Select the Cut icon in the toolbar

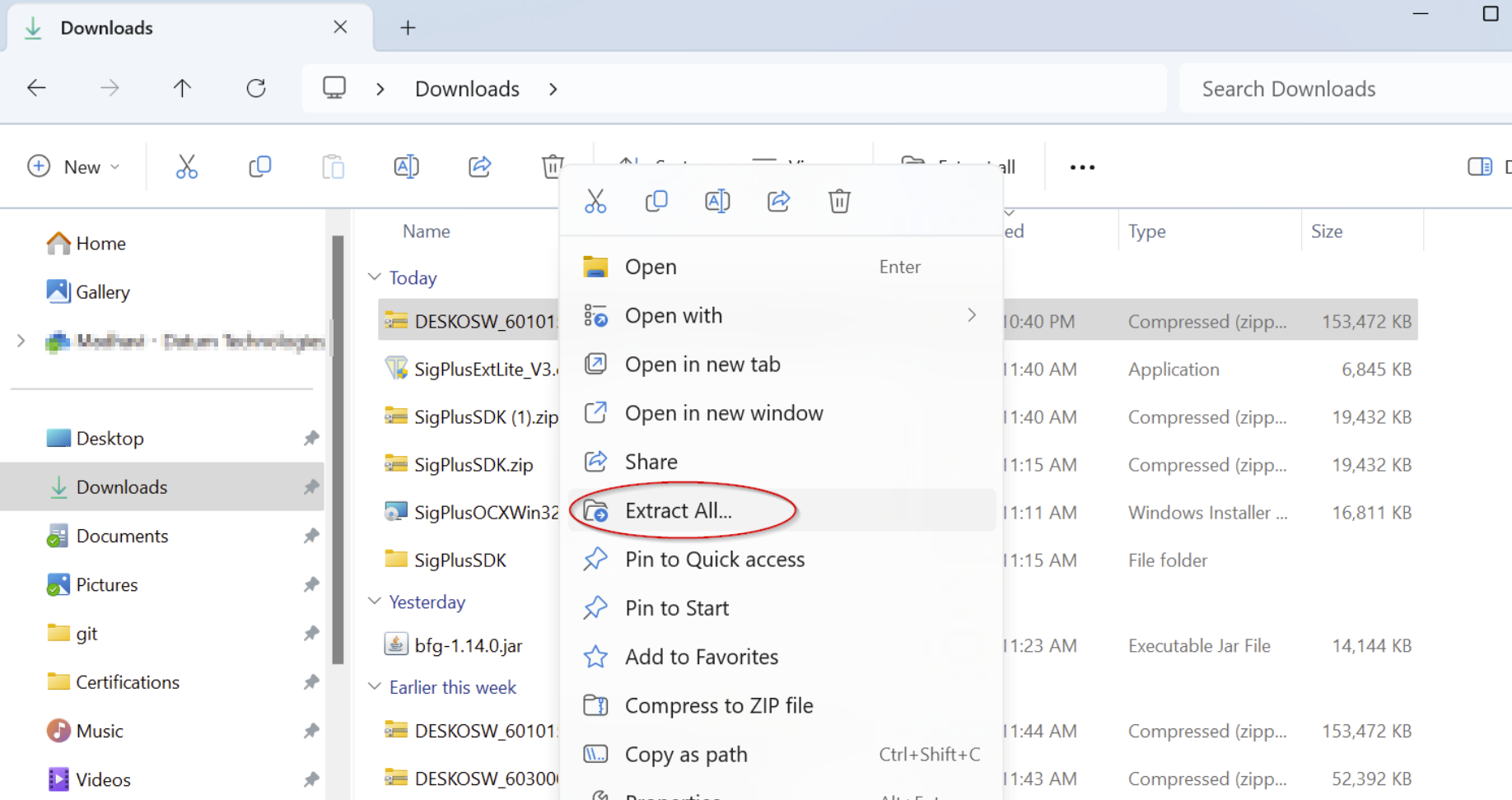pyautogui.click(x=187, y=166)
